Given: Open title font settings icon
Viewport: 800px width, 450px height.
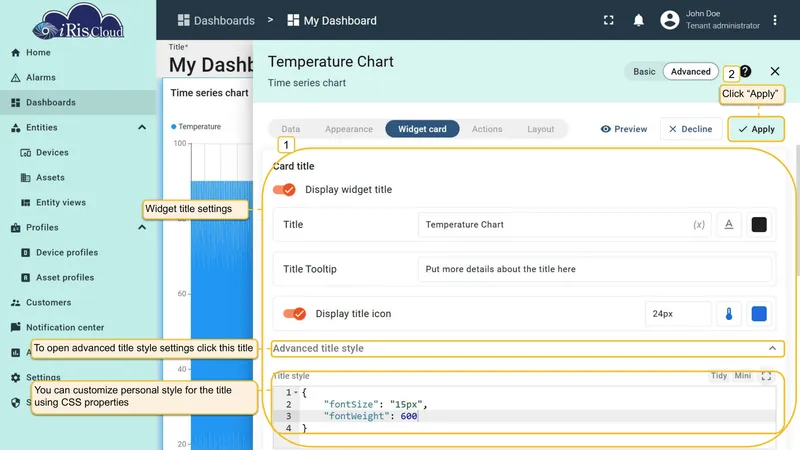Looking at the screenshot, I should click(729, 224).
